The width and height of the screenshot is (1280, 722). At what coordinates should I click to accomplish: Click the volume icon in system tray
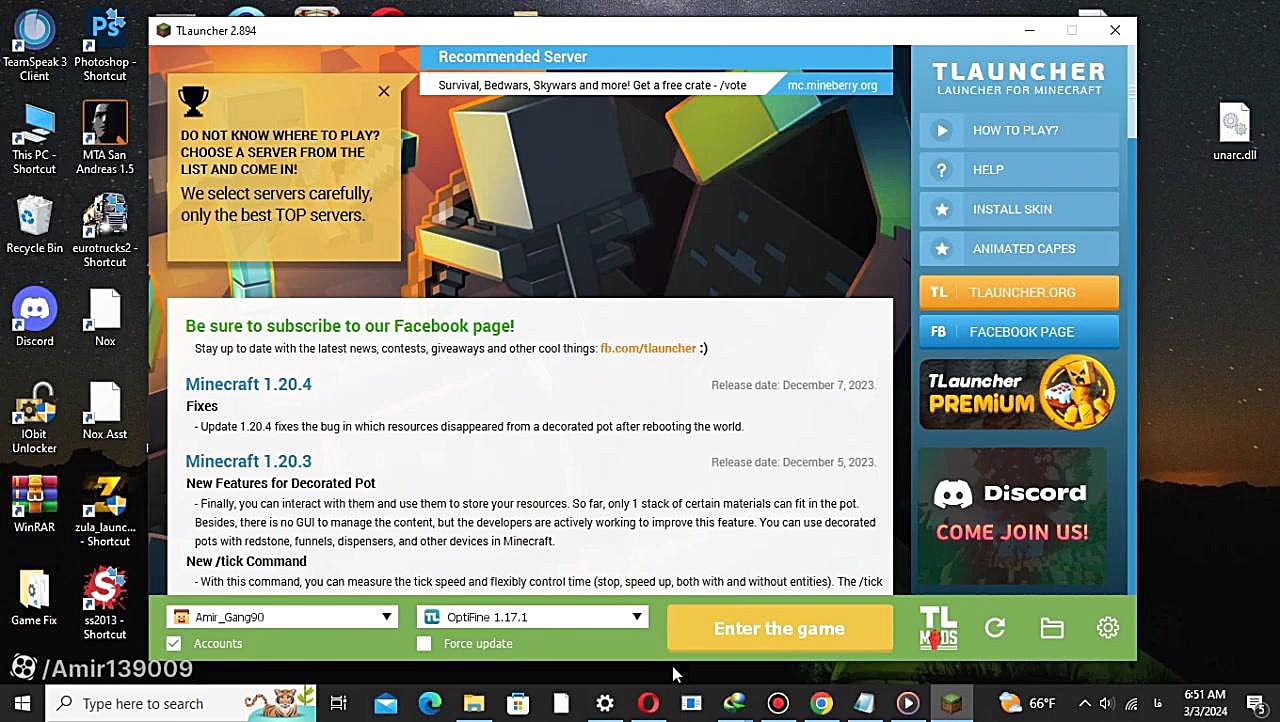[1107, 703]
